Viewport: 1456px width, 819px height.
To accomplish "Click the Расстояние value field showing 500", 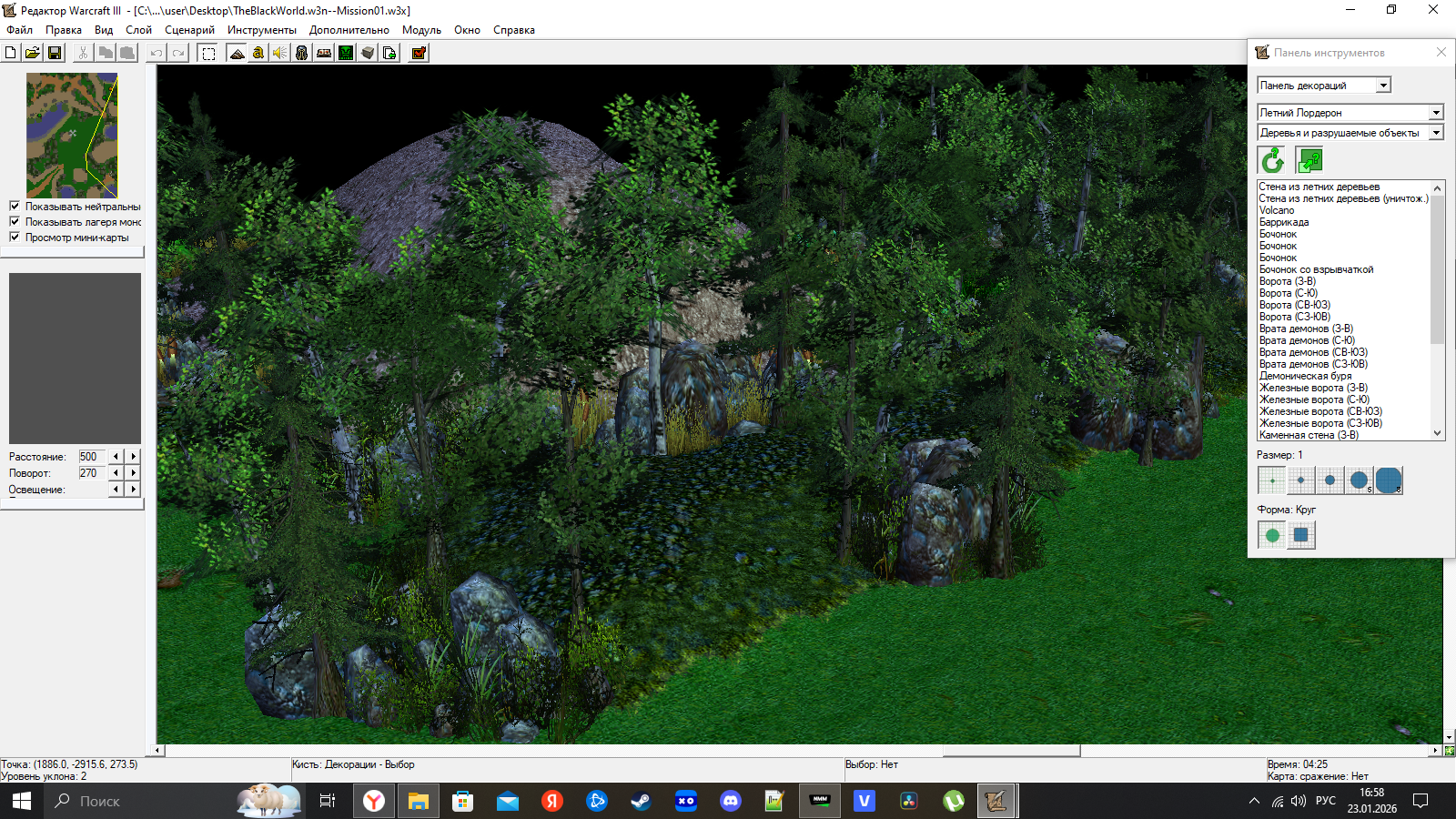I will click(92, 457).
